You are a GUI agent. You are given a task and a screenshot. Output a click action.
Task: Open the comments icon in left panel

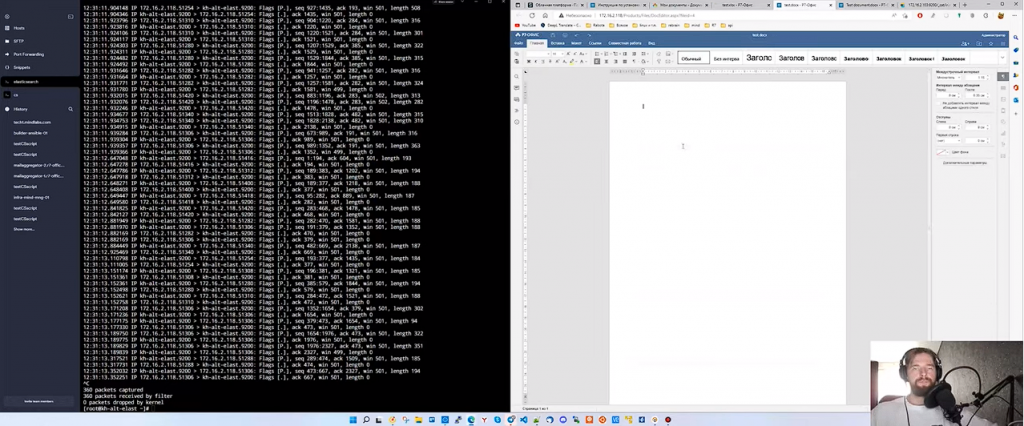[x=517, y=88]
